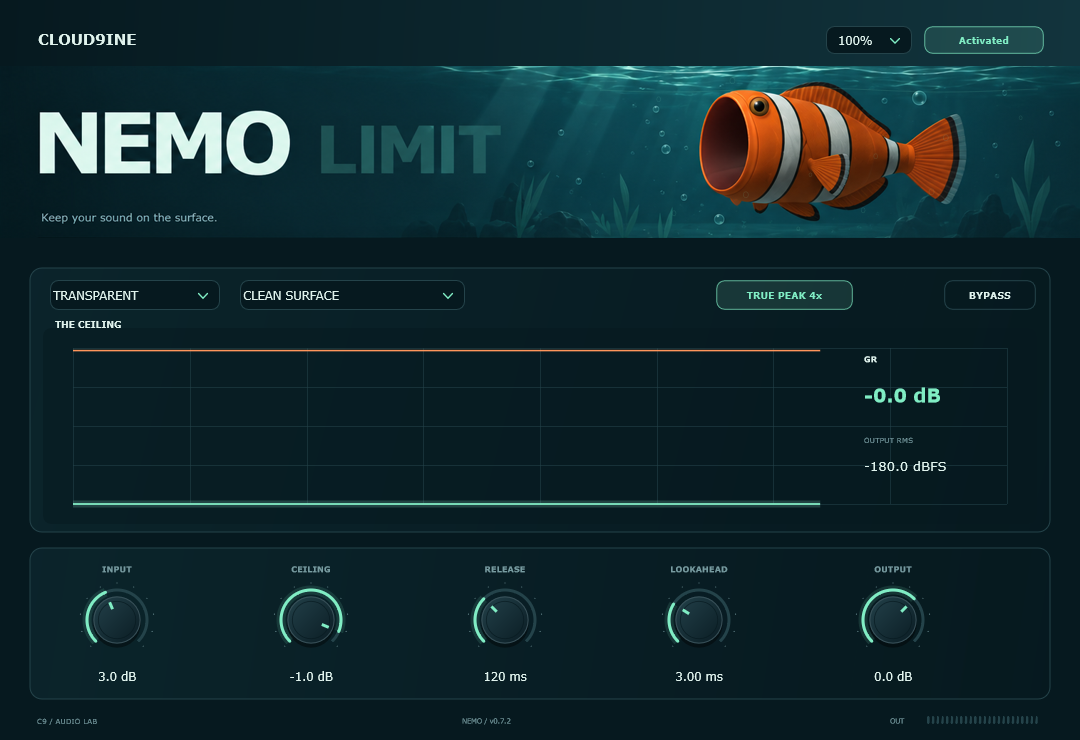The width and height of the screenshot is (1080, 740).
Task: Click the INPUT gain knob
Action: coord(117,618)
